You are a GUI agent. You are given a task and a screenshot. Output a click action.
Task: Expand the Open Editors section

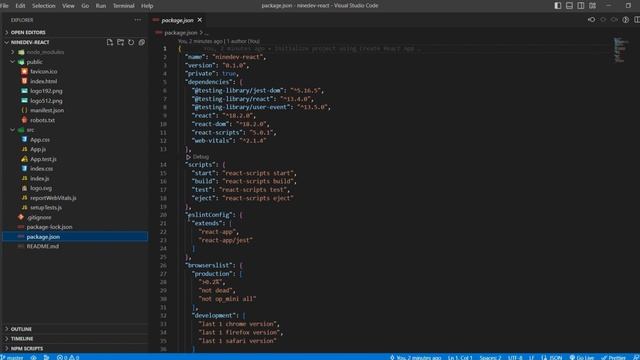(28, 32)
